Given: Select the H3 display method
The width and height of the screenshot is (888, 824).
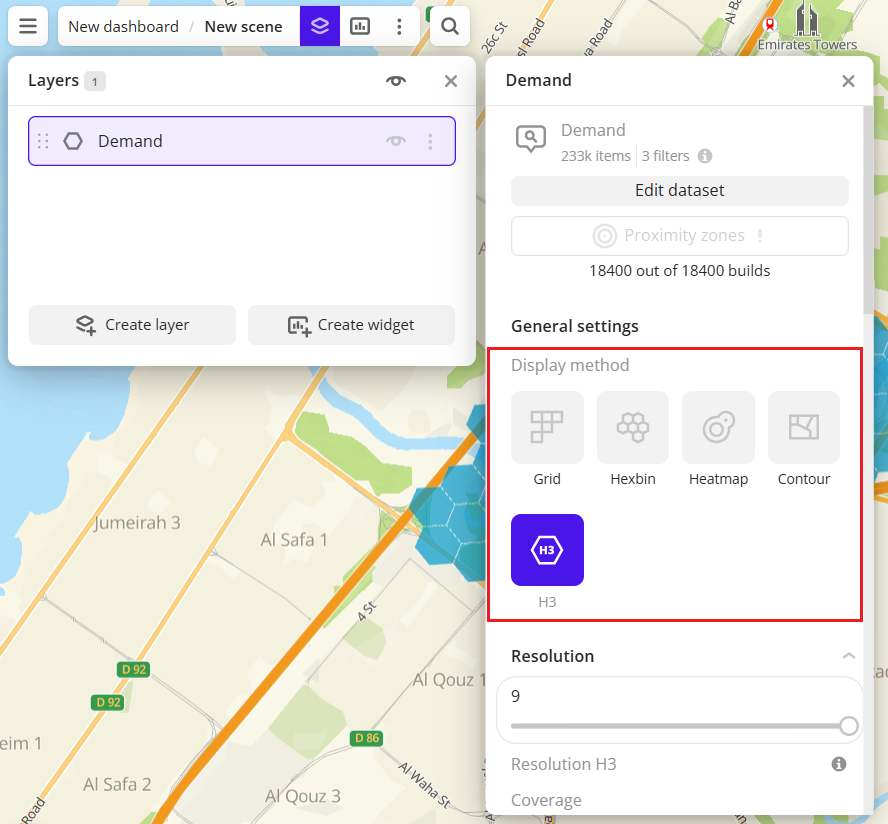Looking at the screenshot, I should (547, 550).
